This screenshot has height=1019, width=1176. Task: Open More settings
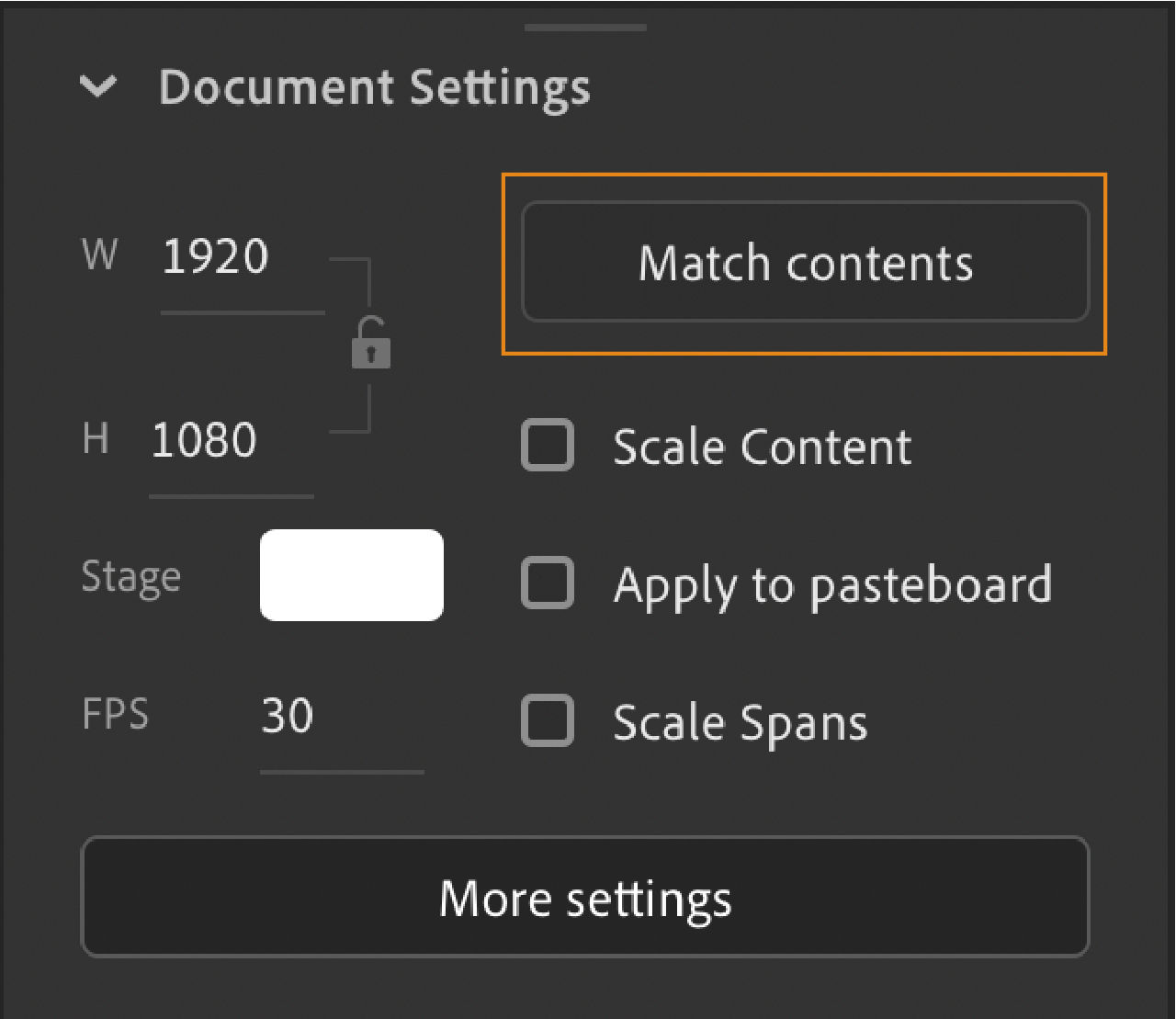(x=585, y=897)
